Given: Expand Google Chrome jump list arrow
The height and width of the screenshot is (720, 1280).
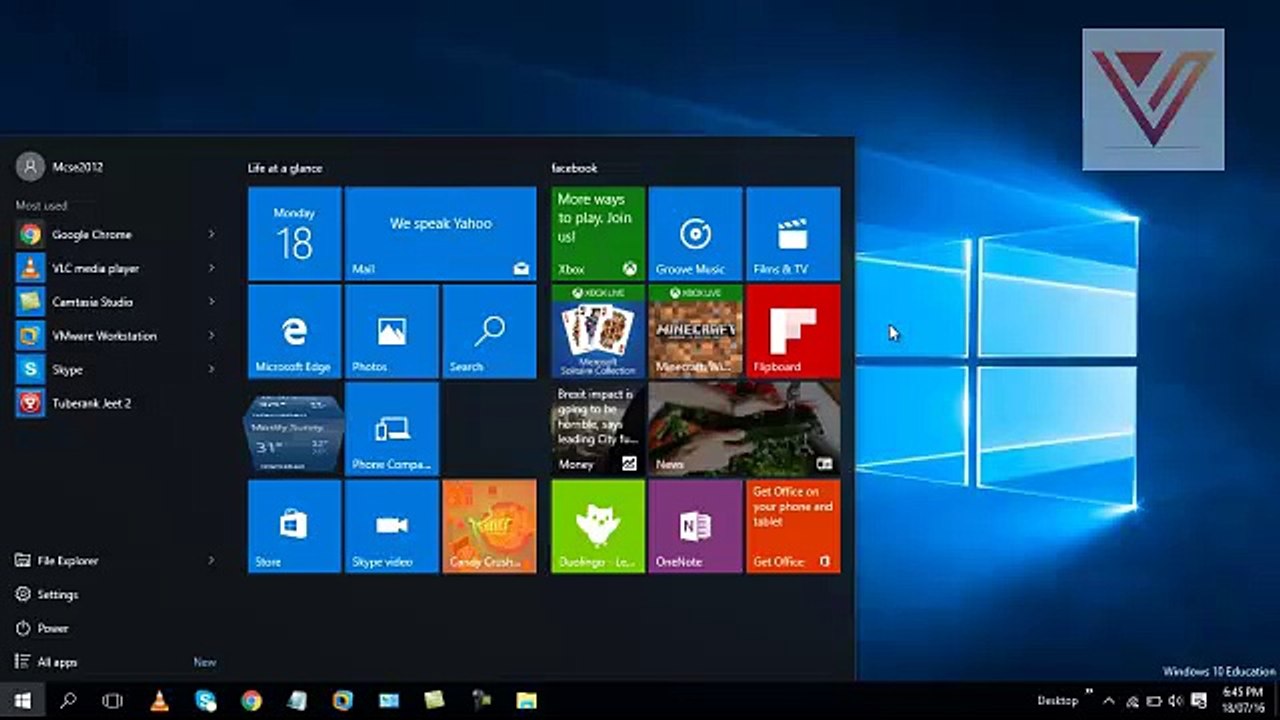Looking at the screenshot, I should tap(211, 234).
